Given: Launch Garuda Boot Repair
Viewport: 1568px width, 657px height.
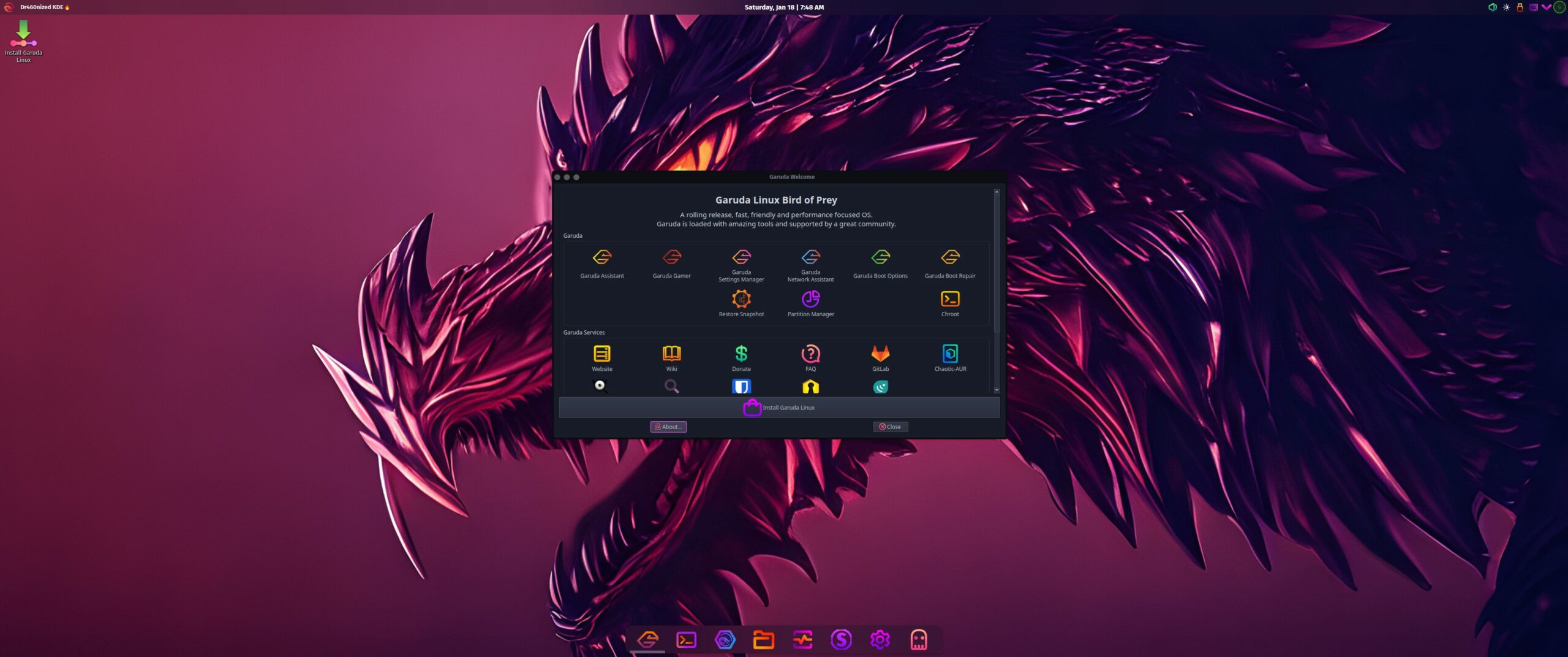Looking at the screenshot, I should tap(950, 264).
